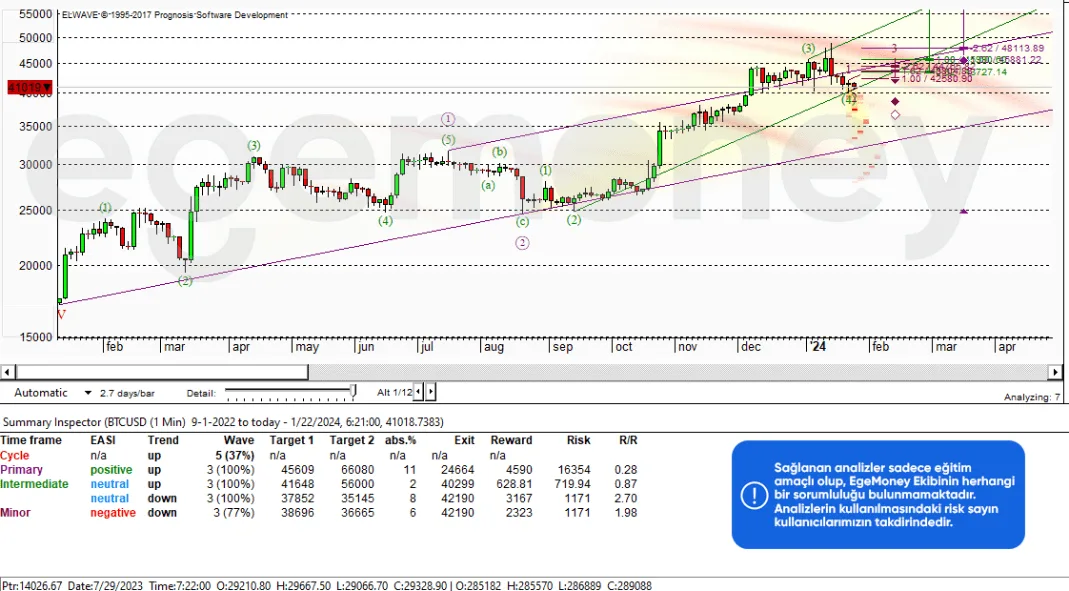Click the R/R column header

628,440
